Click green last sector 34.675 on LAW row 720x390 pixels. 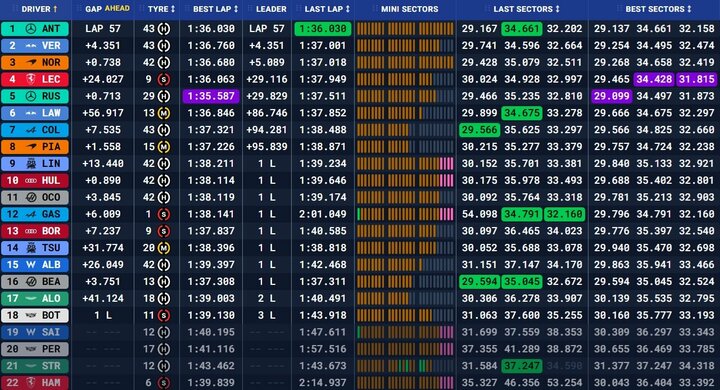[522, 113]
